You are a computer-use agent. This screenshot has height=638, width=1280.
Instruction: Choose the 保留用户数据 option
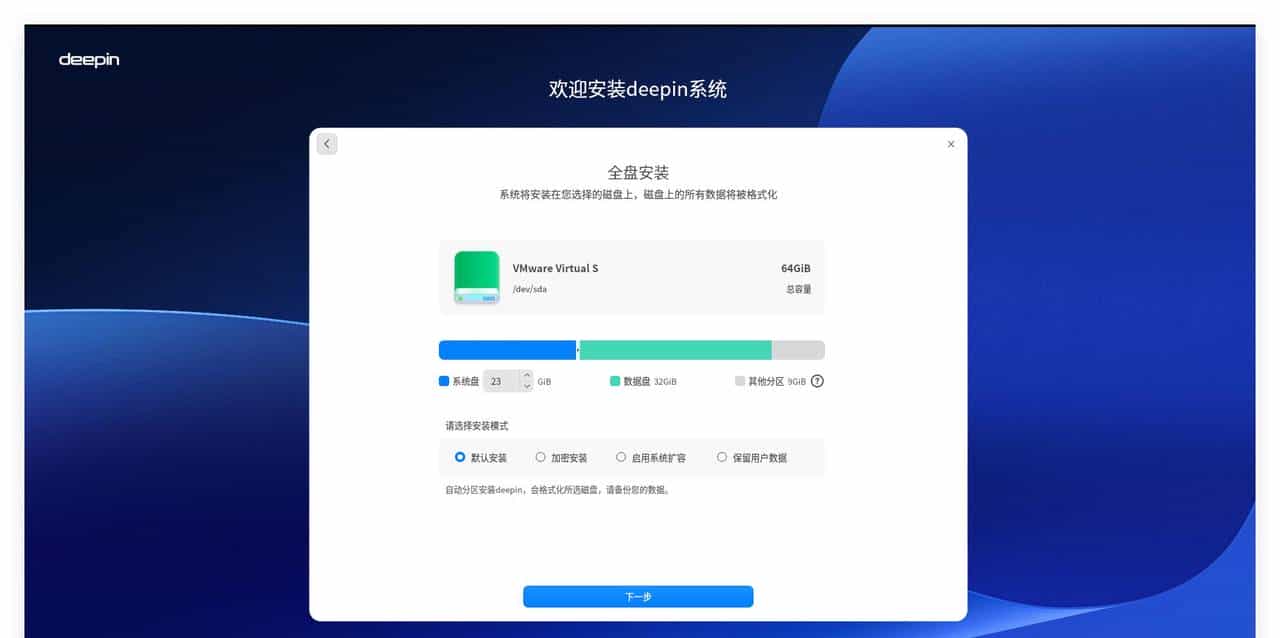[x=722, y=457]
